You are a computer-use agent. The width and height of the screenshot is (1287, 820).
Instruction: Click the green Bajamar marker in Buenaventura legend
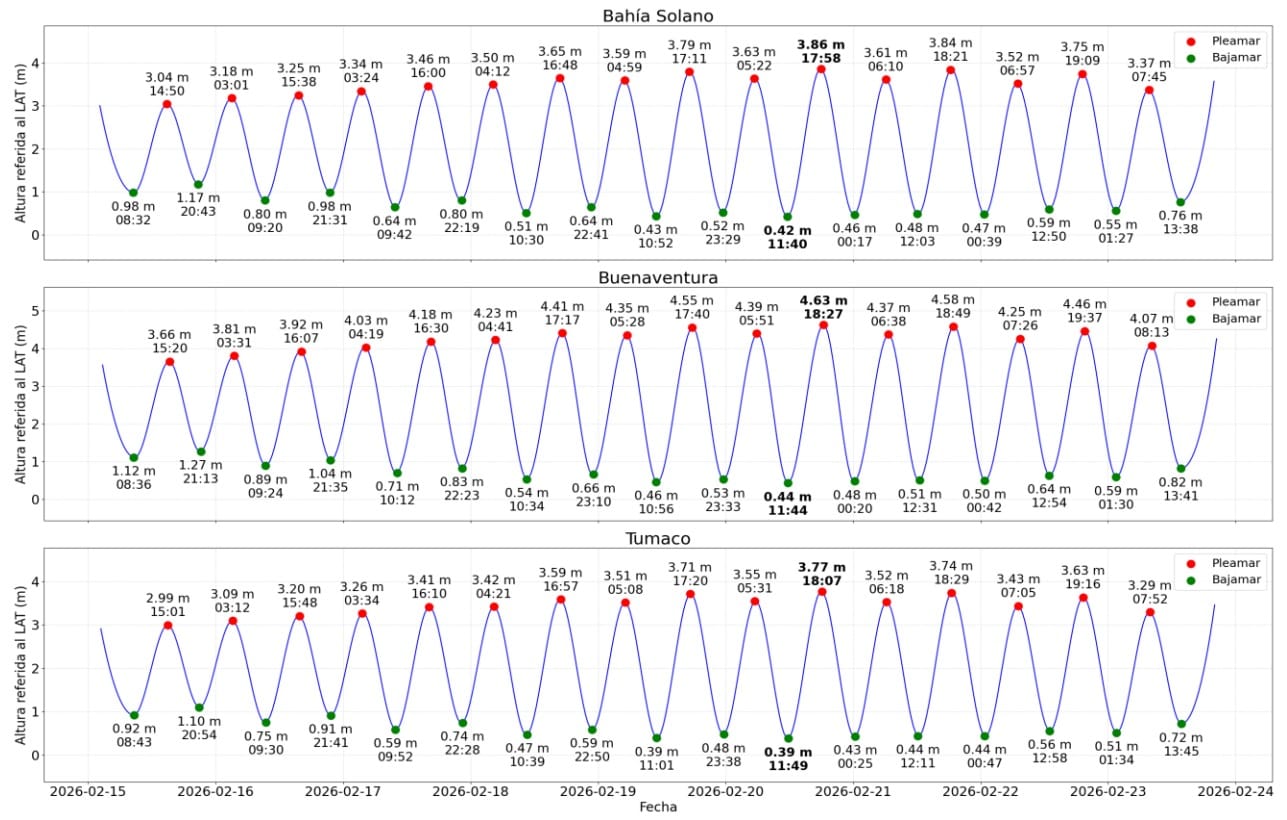point(1190,319)
